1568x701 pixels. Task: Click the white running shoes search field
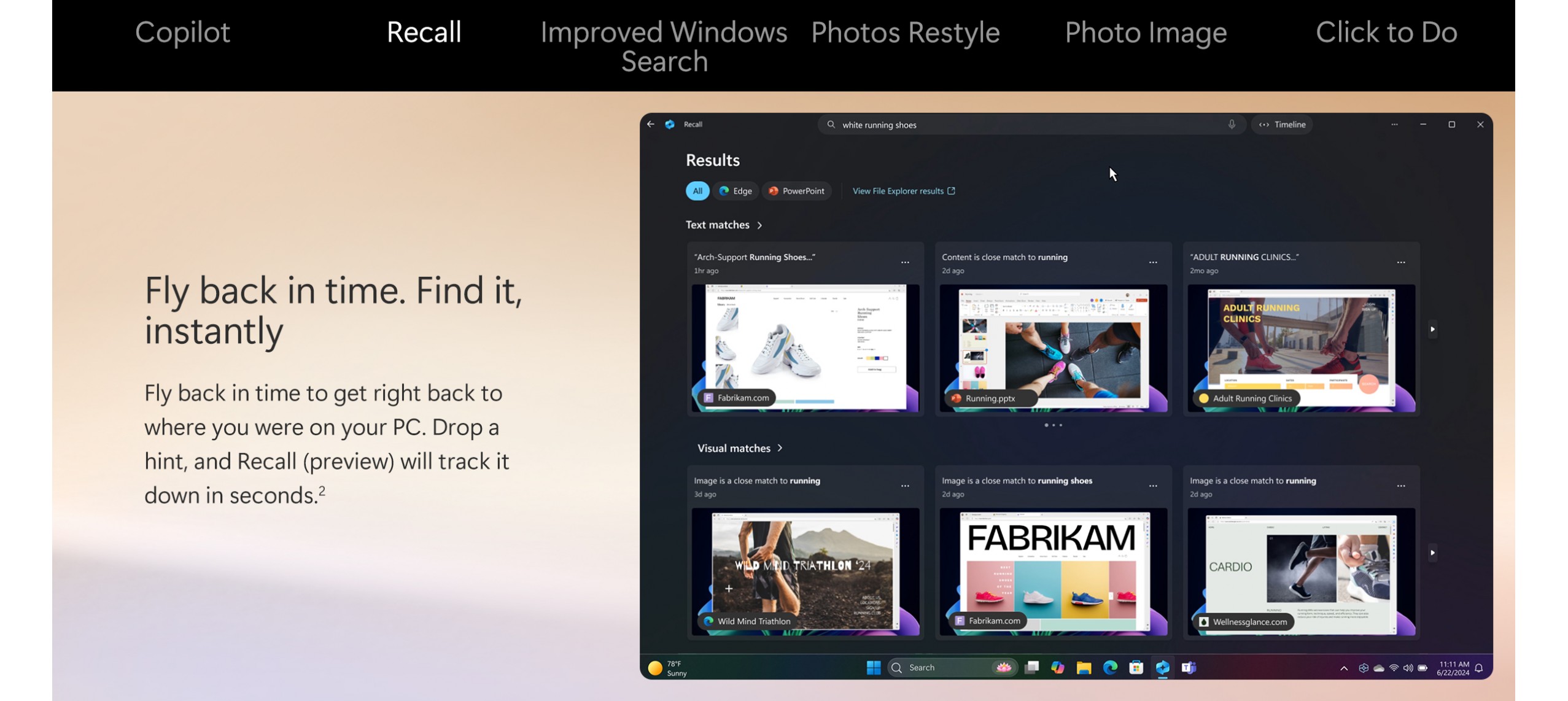(x=1031, y=125)
